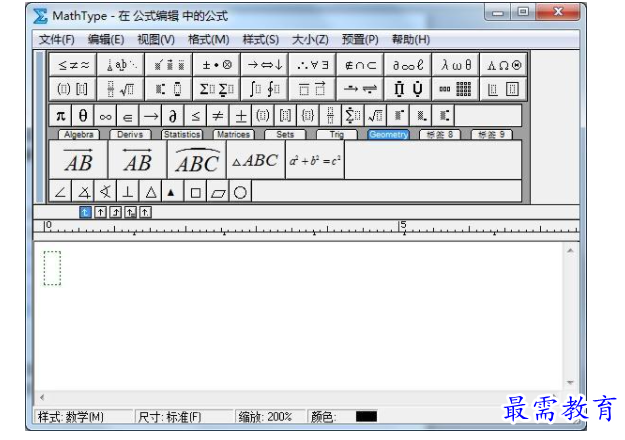Switch to the Statistics tab
The width and height of the screenshot is (625, 440).
click(182, 134)
